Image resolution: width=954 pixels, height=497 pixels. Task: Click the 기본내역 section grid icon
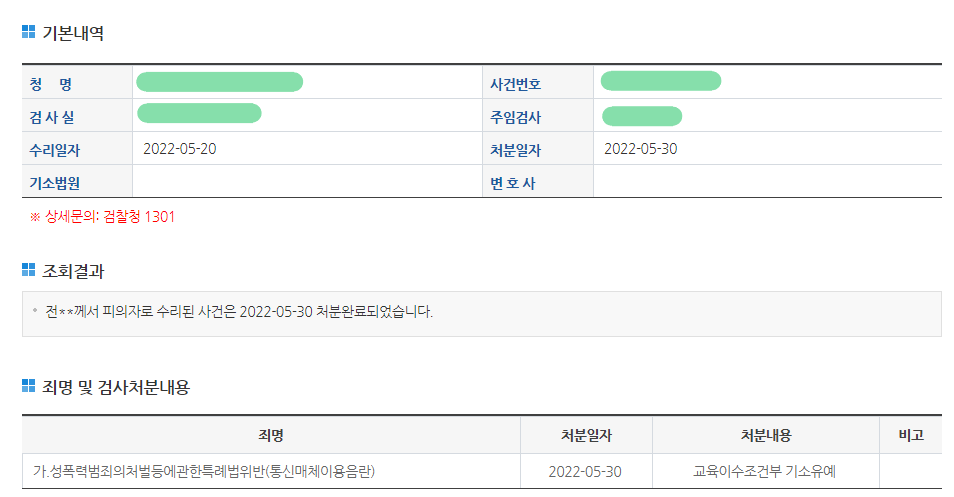click(28, 32)
